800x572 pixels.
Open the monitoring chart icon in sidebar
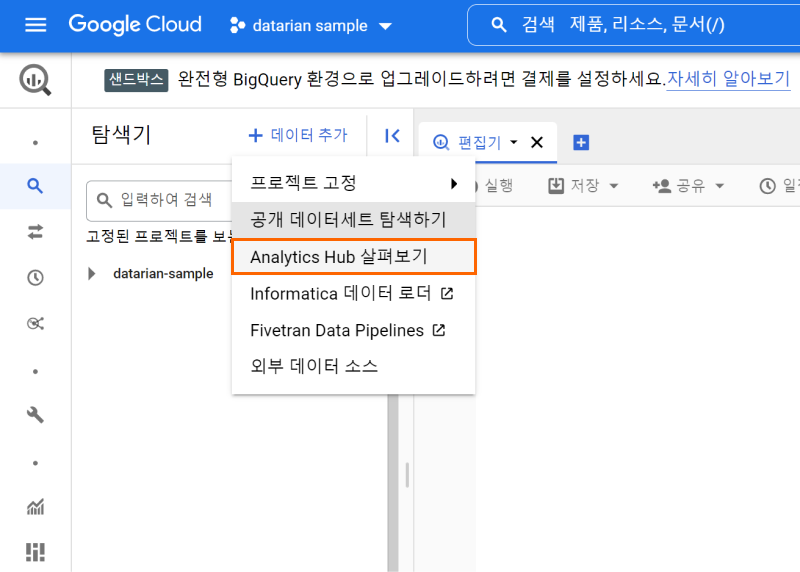(35, 507)
